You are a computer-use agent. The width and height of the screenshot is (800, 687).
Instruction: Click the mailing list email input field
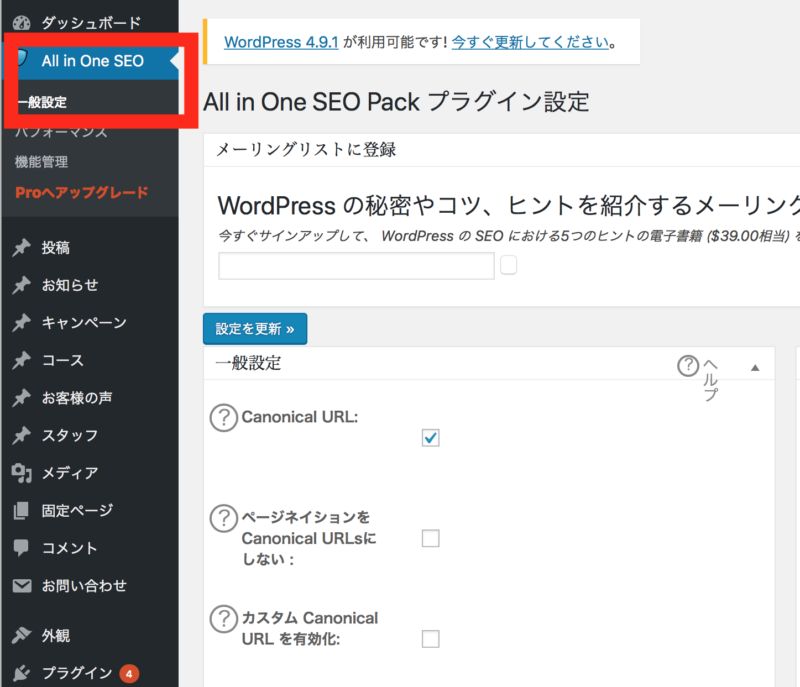[356, 266]
